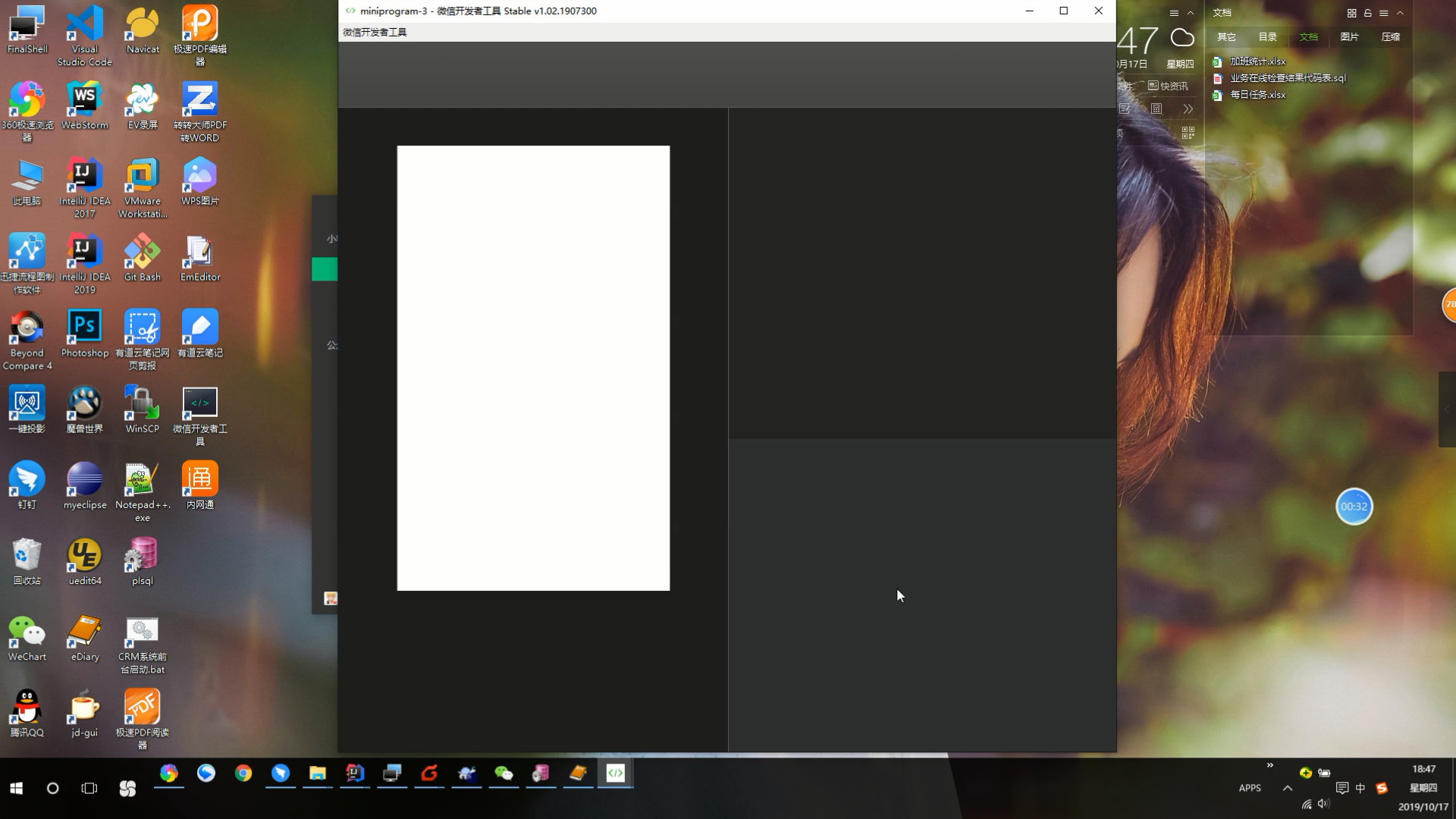Toggle the lock icon in the 文档 panel

click(x=1367, y=13)
